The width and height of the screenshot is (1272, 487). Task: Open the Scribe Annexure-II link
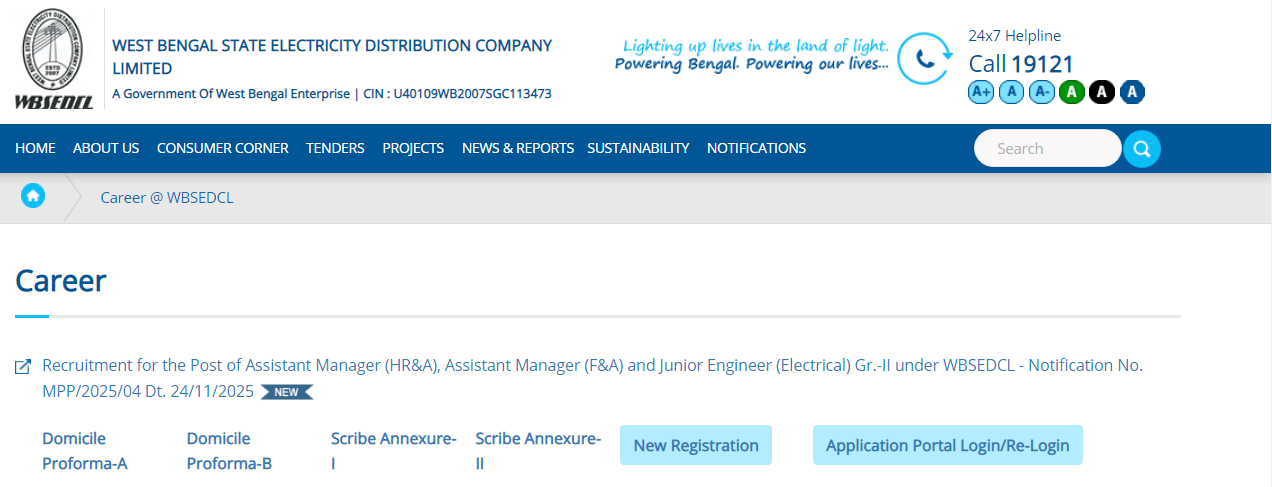point(538,451)
